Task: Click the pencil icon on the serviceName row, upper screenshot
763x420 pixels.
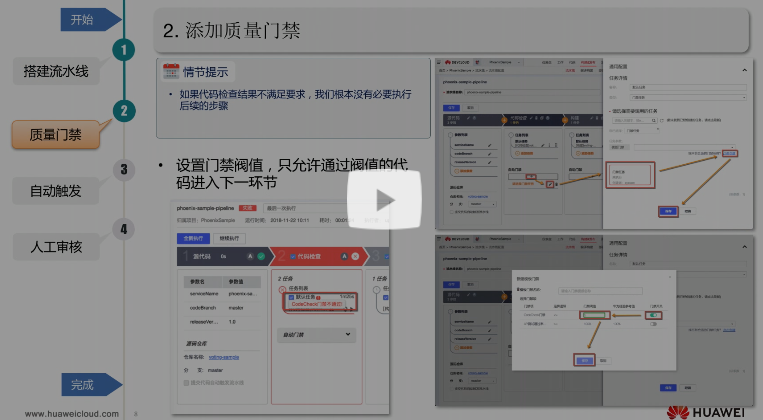Action: pyautogui.click(x=490, y=145)
